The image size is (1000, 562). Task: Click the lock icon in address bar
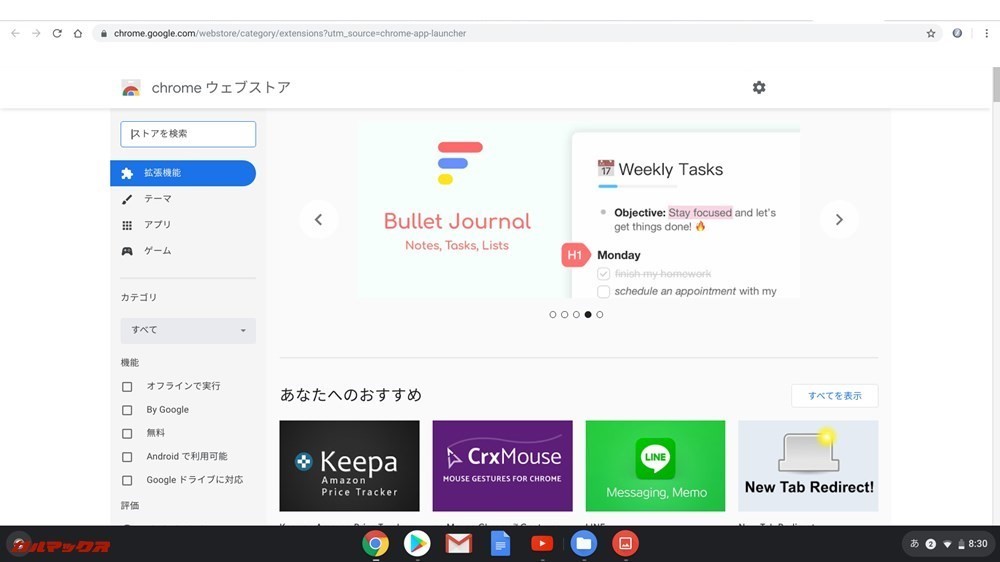pos(103,33)
